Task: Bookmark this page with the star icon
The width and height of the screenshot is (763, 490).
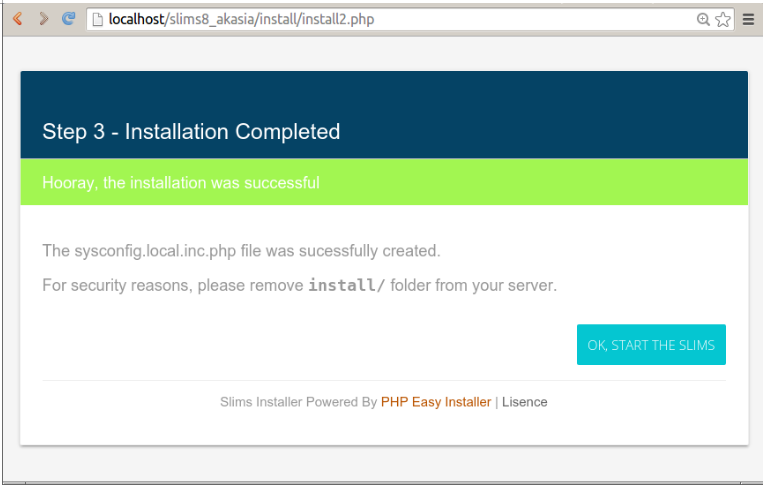Action: click(x=723, y=19)
